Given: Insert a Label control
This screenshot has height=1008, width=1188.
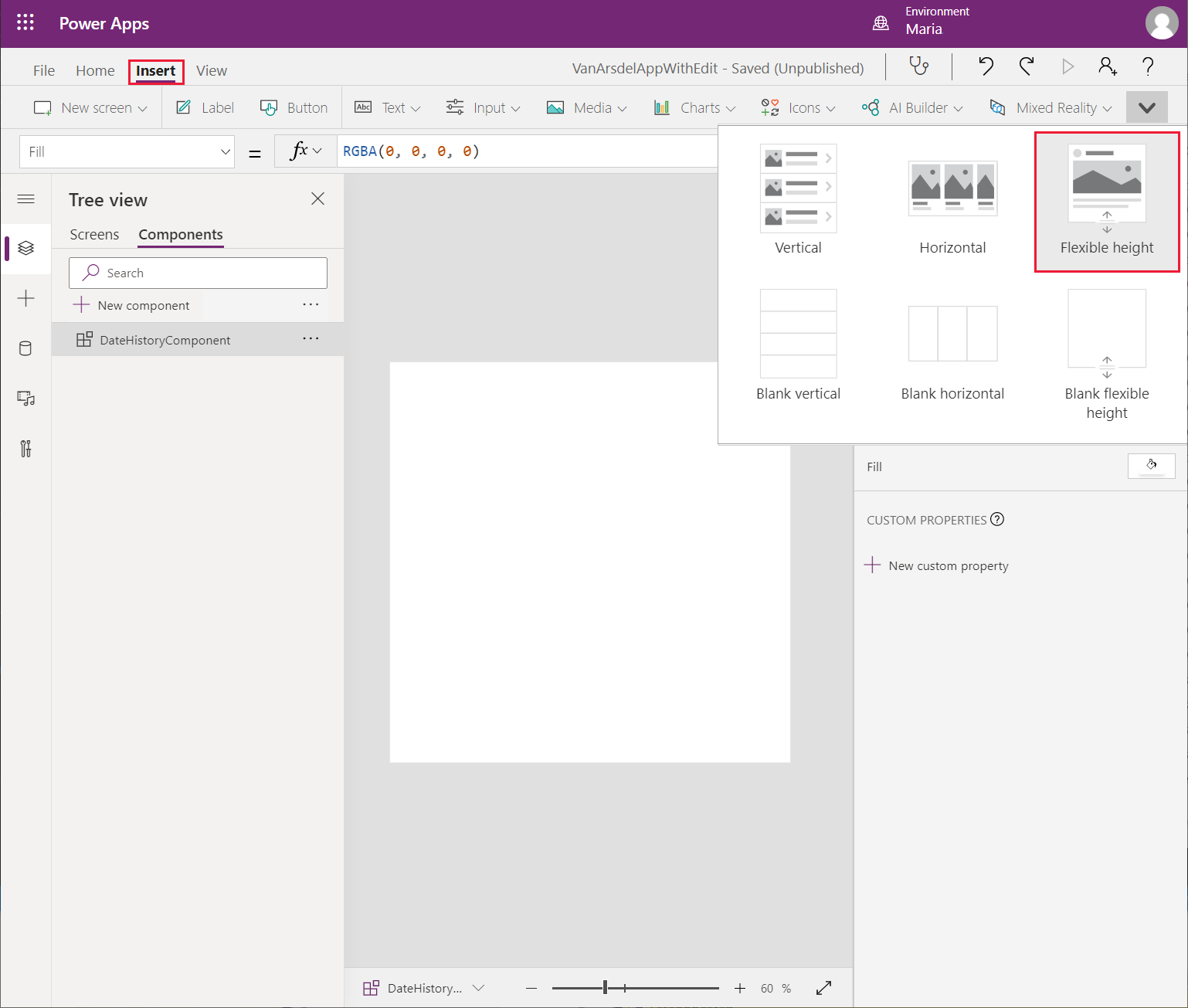Looking at the screenshot, I should pyautogui.click(x=205, y=108).
